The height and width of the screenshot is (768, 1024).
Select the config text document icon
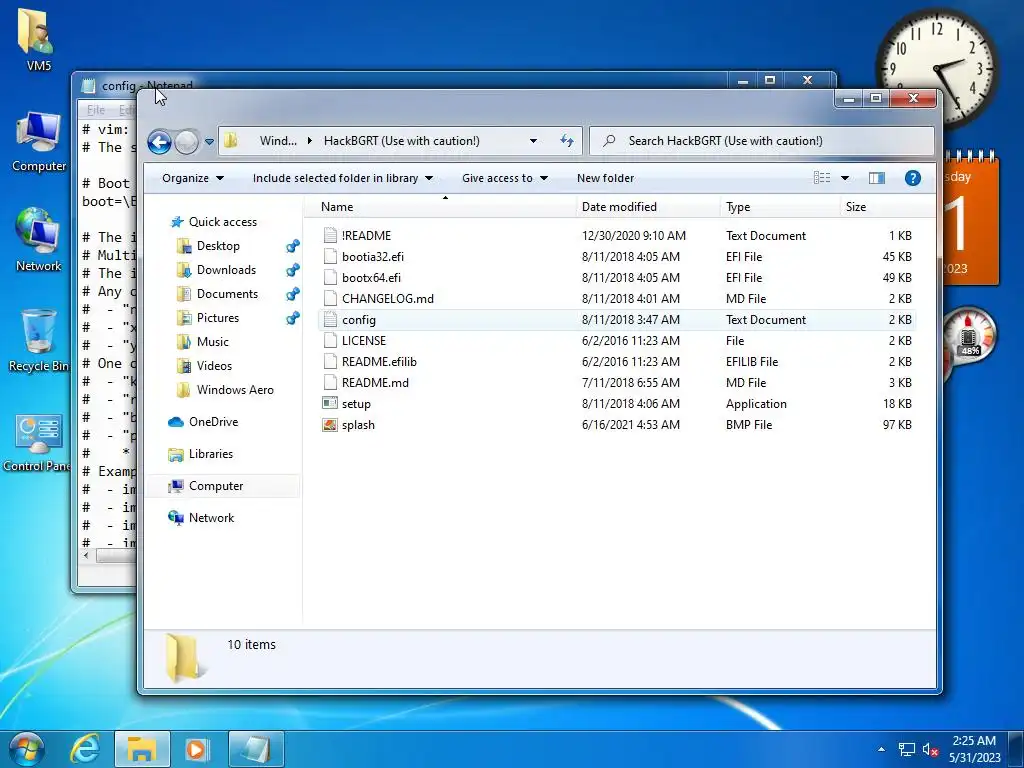tap(330, 320)
